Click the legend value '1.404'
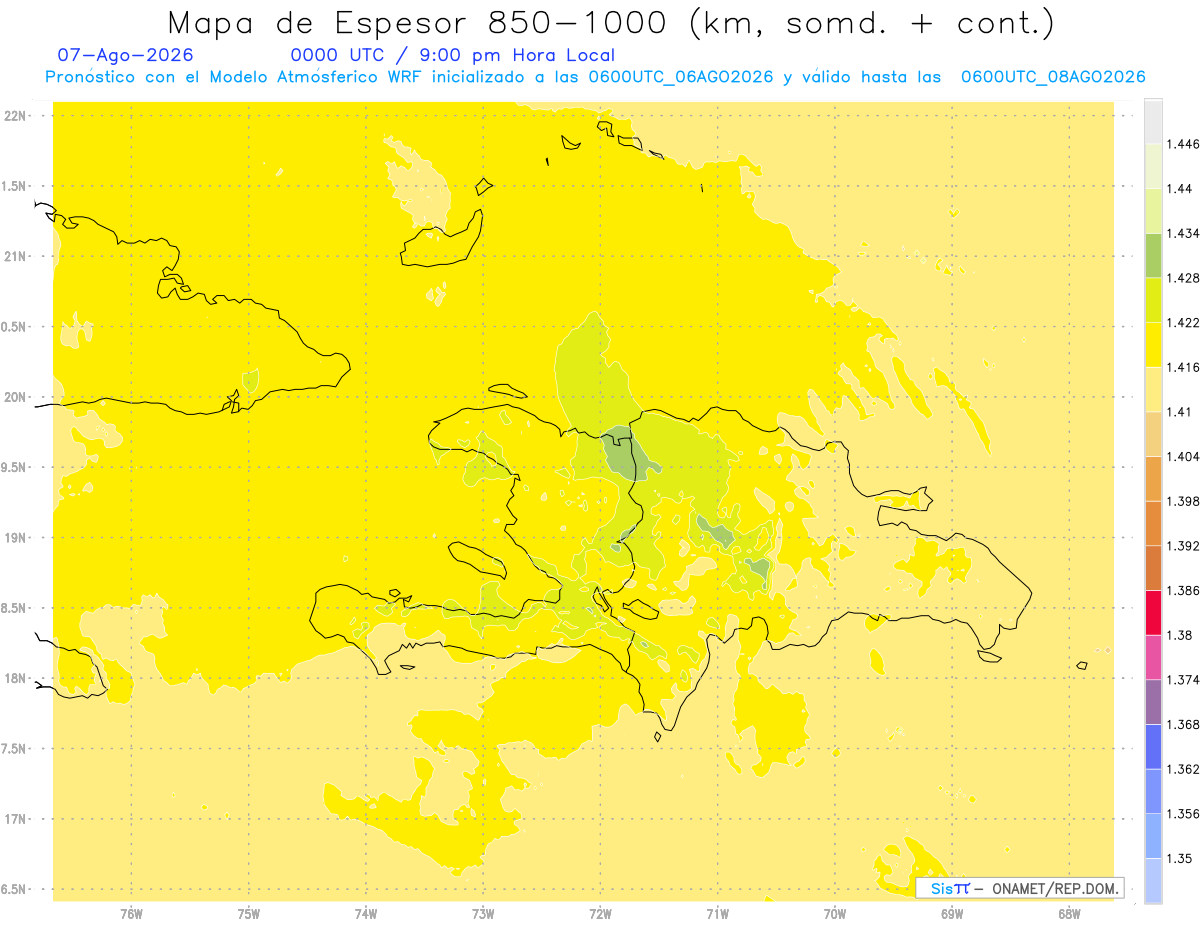Image resolution: width=1200 pixels, height=927 pixels. [1183, 456]
